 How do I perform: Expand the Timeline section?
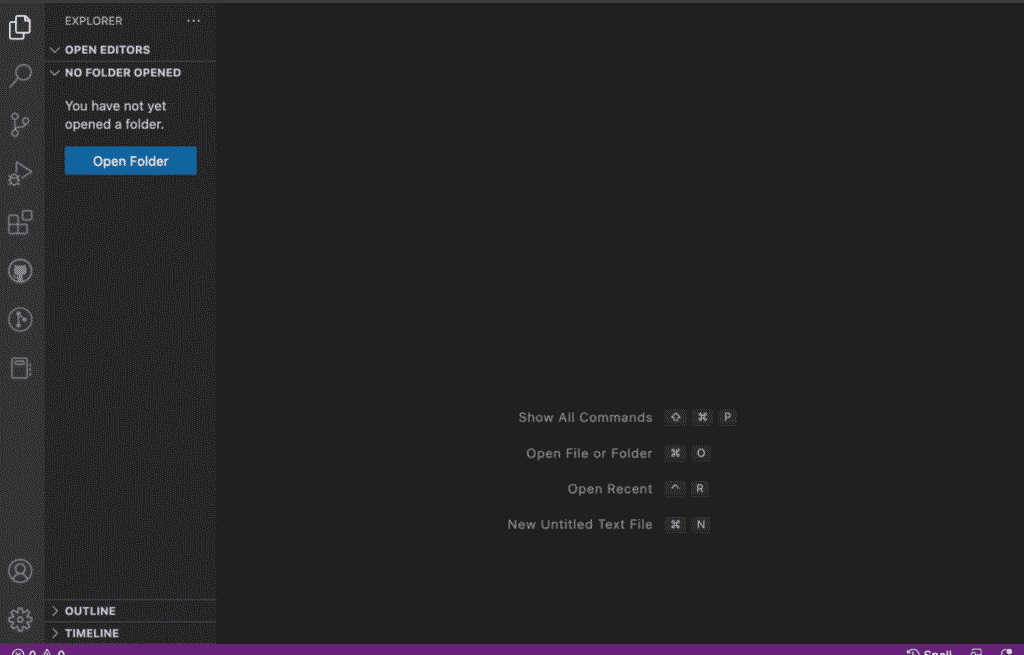coord(91,633)
